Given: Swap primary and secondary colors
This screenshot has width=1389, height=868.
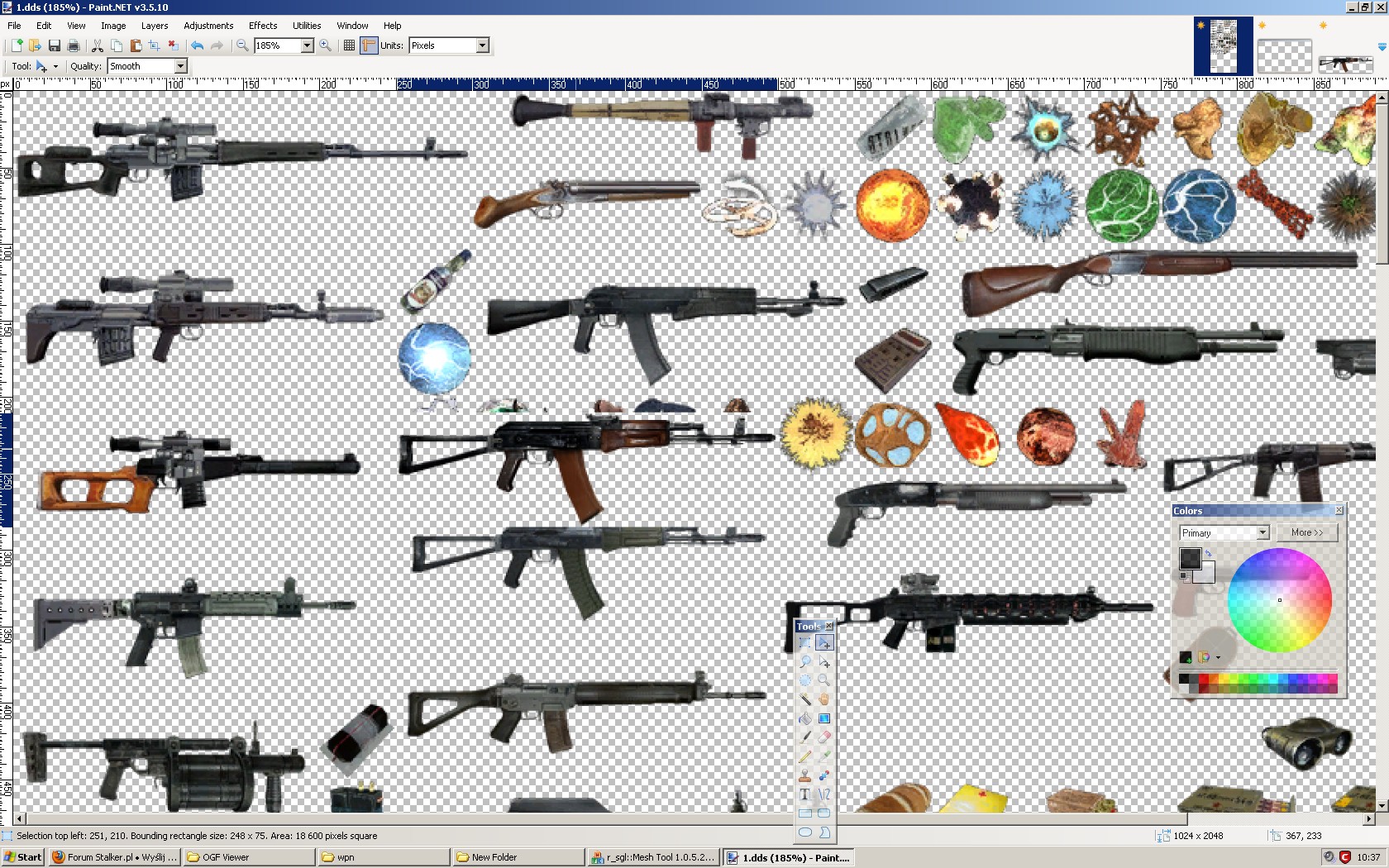Looking at the screenshot, I should click(1208, 553).
